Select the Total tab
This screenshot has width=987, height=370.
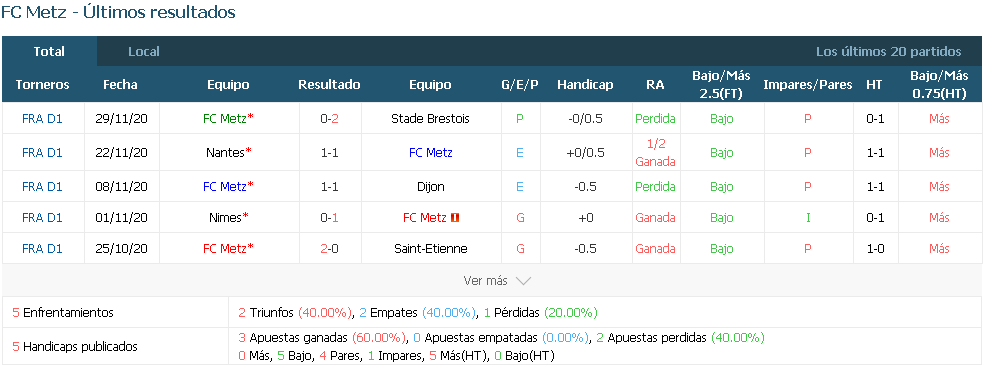[49, 52]
